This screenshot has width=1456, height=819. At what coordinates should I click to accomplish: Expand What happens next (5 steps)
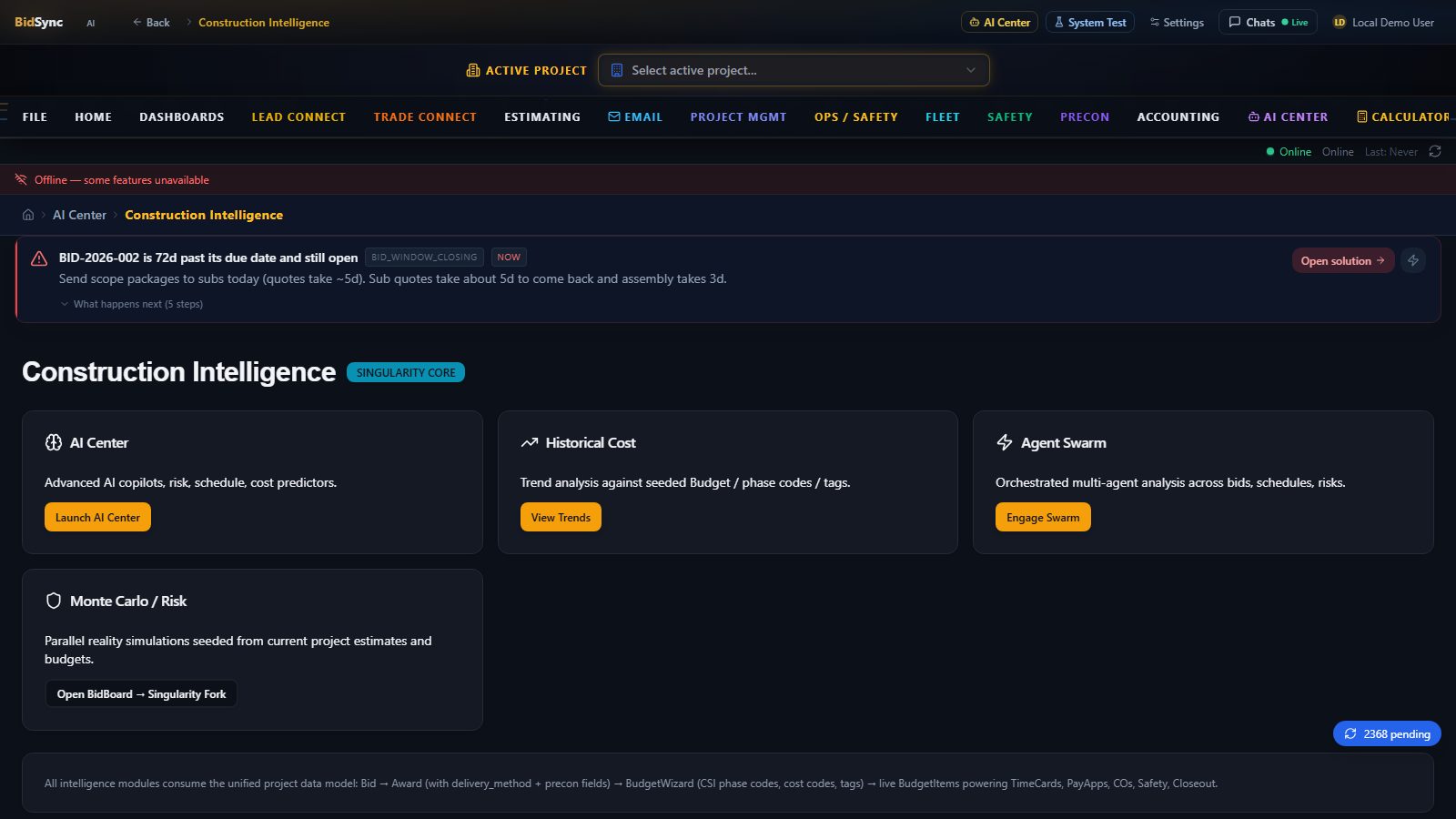pyautogui.click(x=131, y=304)
